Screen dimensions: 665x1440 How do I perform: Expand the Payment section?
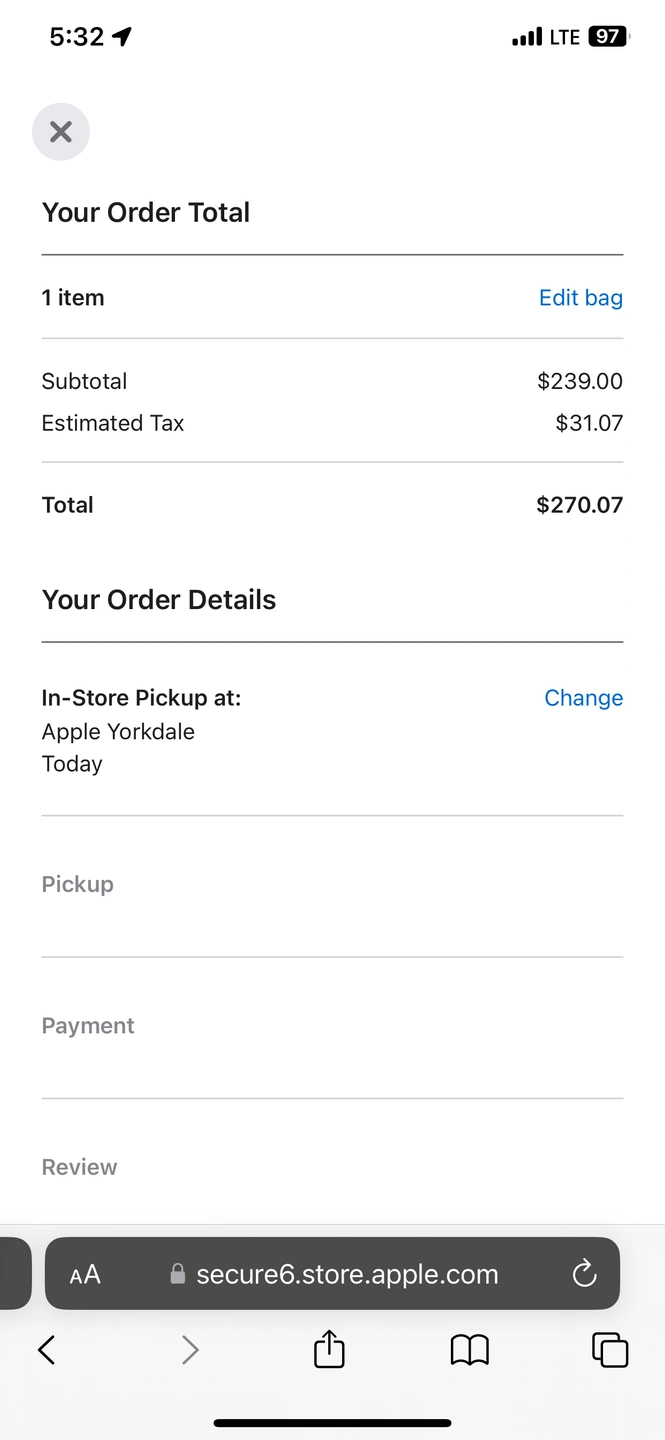pos(88,1026)
